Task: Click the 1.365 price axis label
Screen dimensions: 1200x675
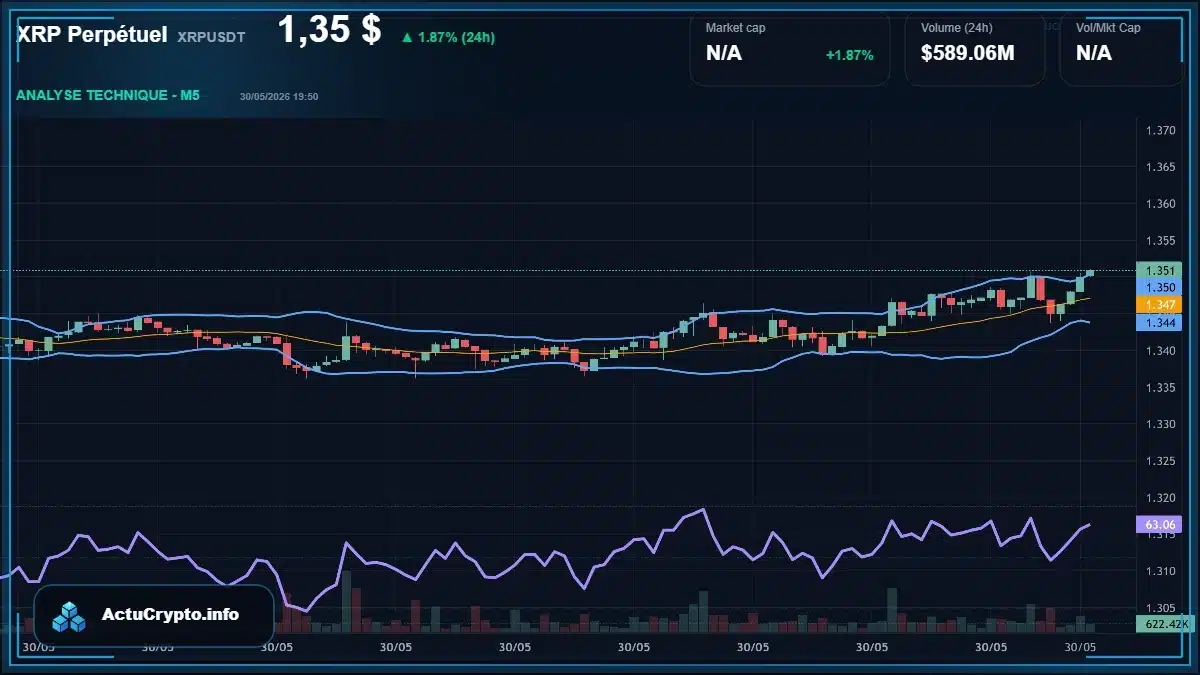Action: click(x=1160, y=167)
